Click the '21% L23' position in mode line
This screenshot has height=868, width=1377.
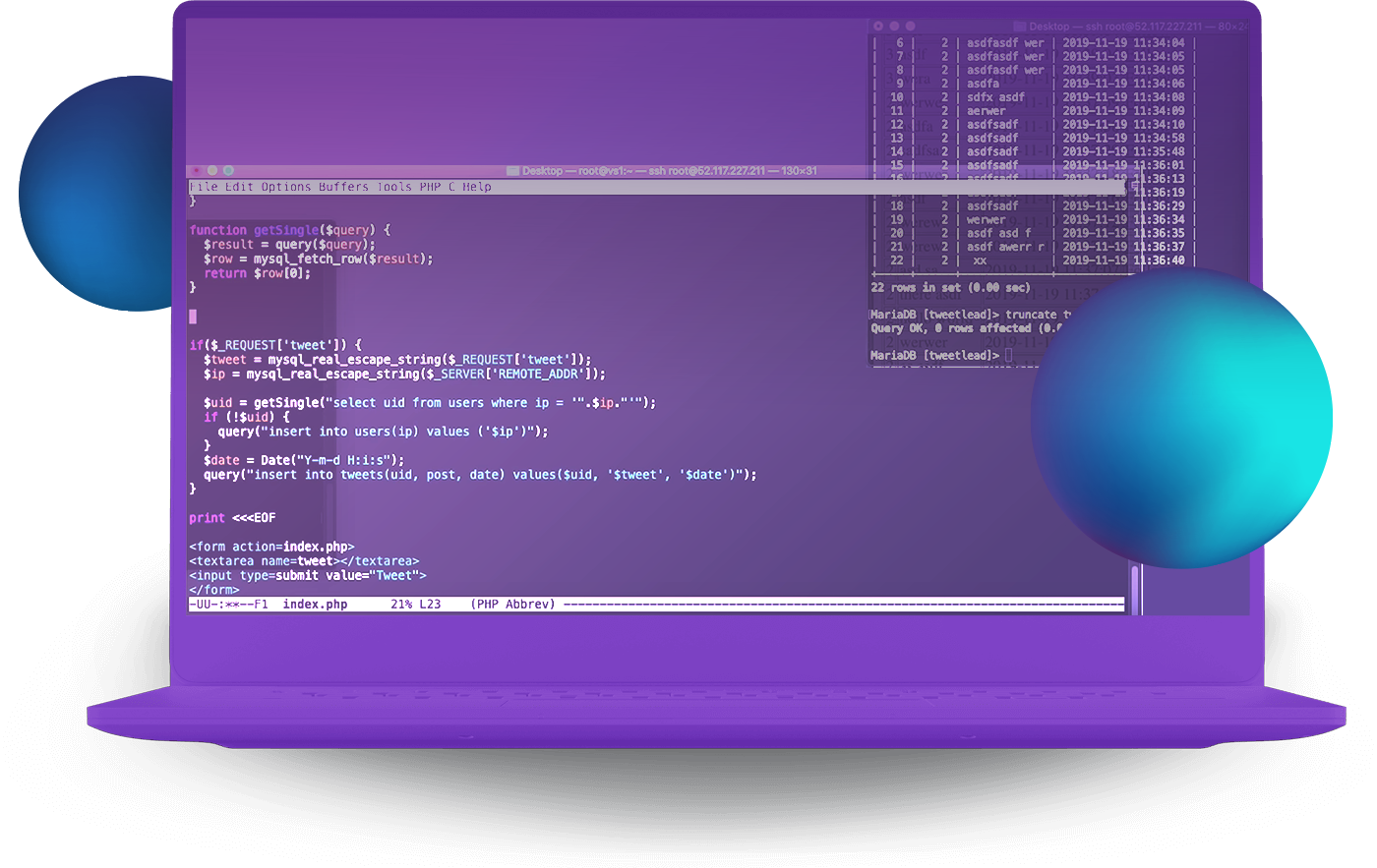pyautogui.click(x=415, y=605)
